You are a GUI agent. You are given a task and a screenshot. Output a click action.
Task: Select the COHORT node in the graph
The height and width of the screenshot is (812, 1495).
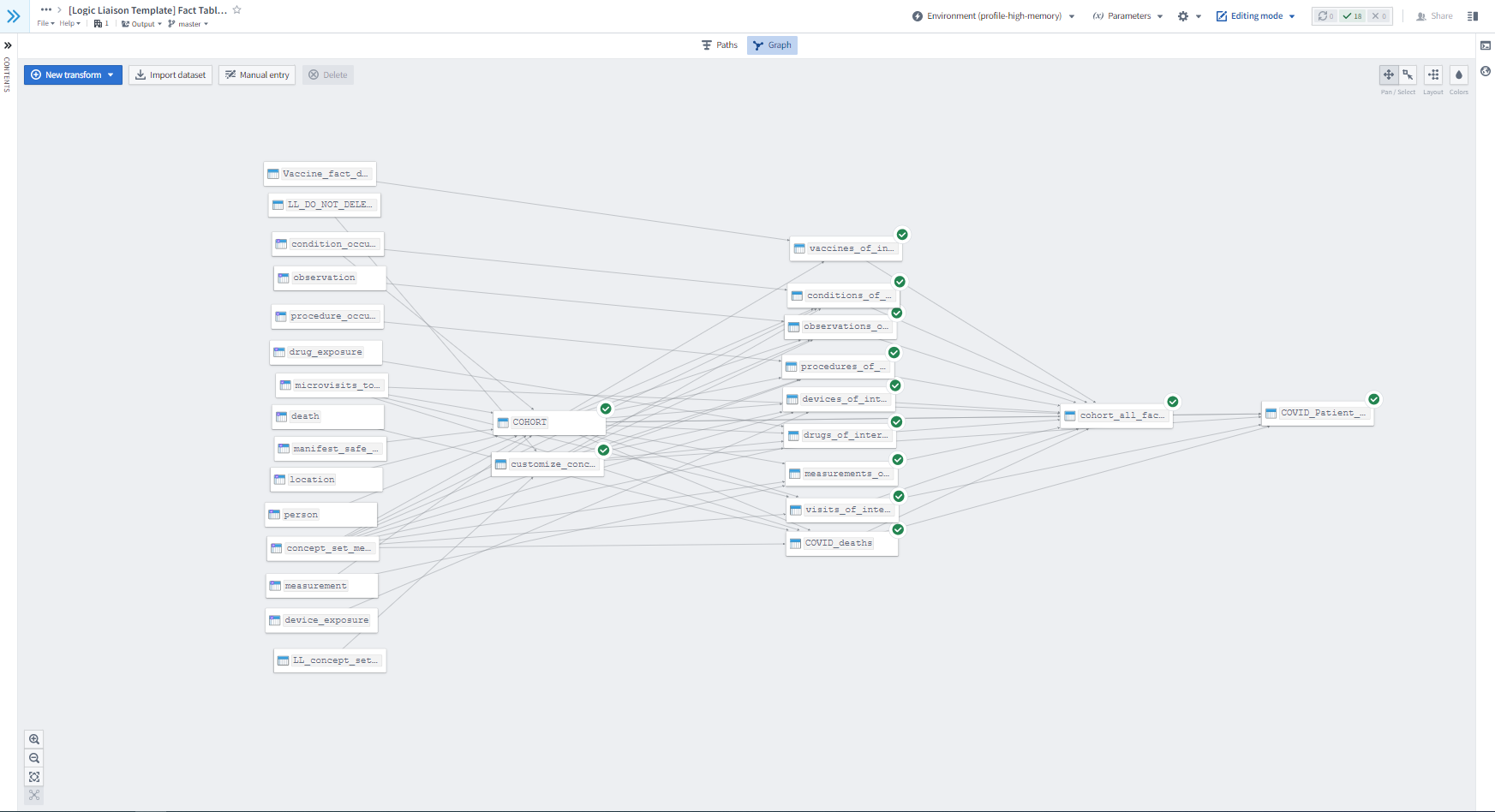click(548, 422)
